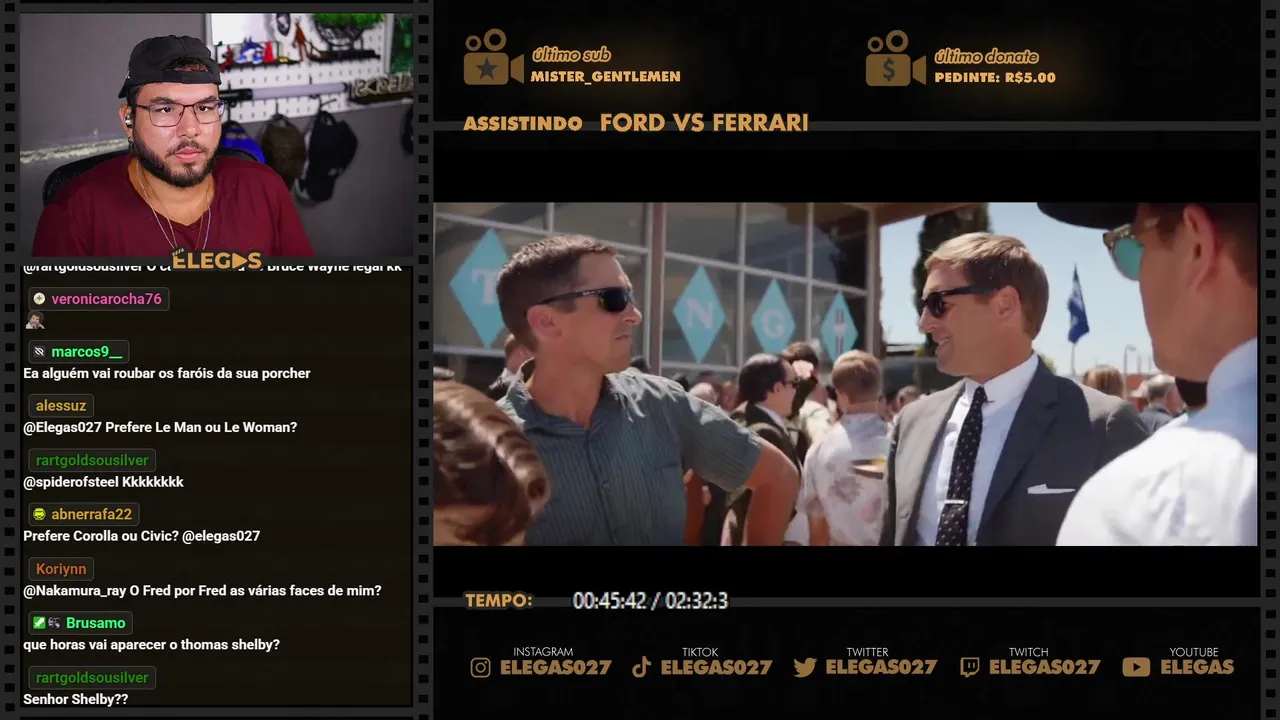
Task: Click the ELEGAS027 Twitch handle text
Action: (1044, 667)
